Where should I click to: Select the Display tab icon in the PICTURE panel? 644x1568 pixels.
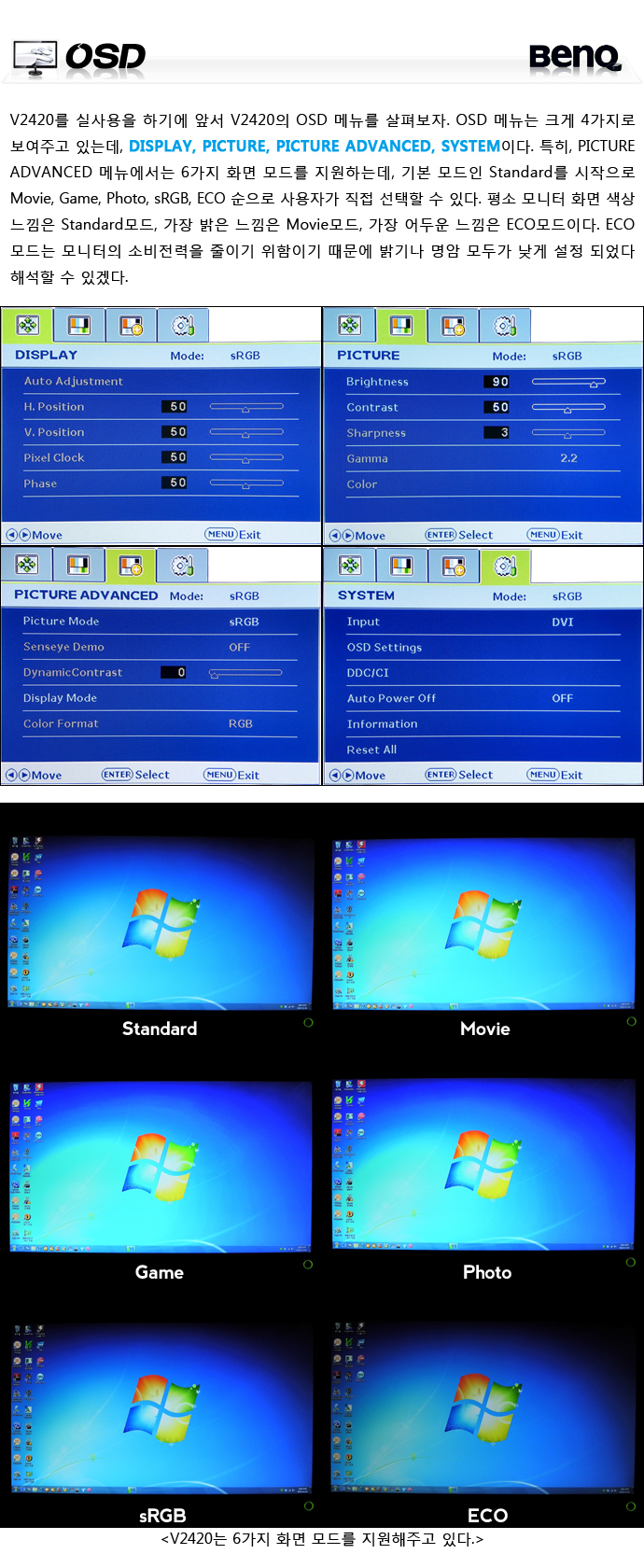click(349, 325)
